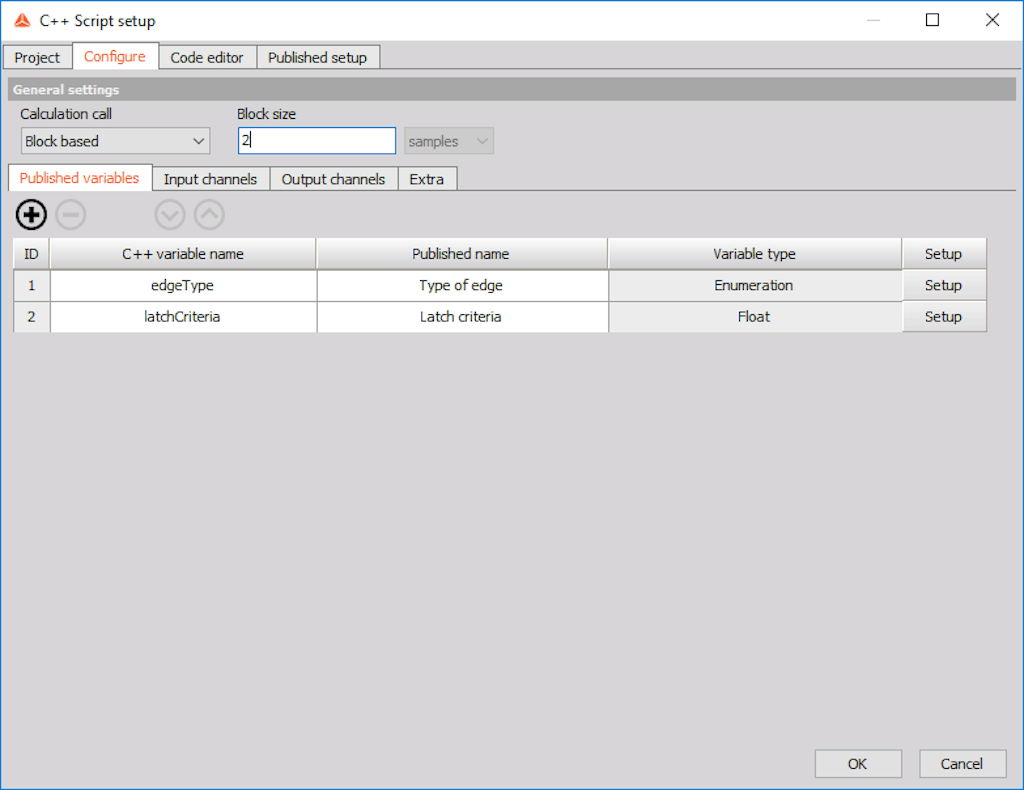Select row ID 2 cell
This screenshot has width=1024, height=790.
[x=31, y=317]
